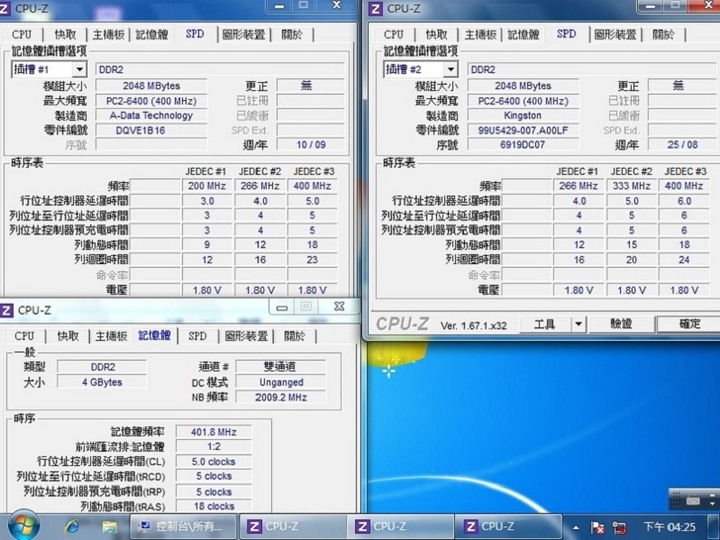Click the 驗證 validate button
The height and width of the screenshot is (540, 720).
621,324
